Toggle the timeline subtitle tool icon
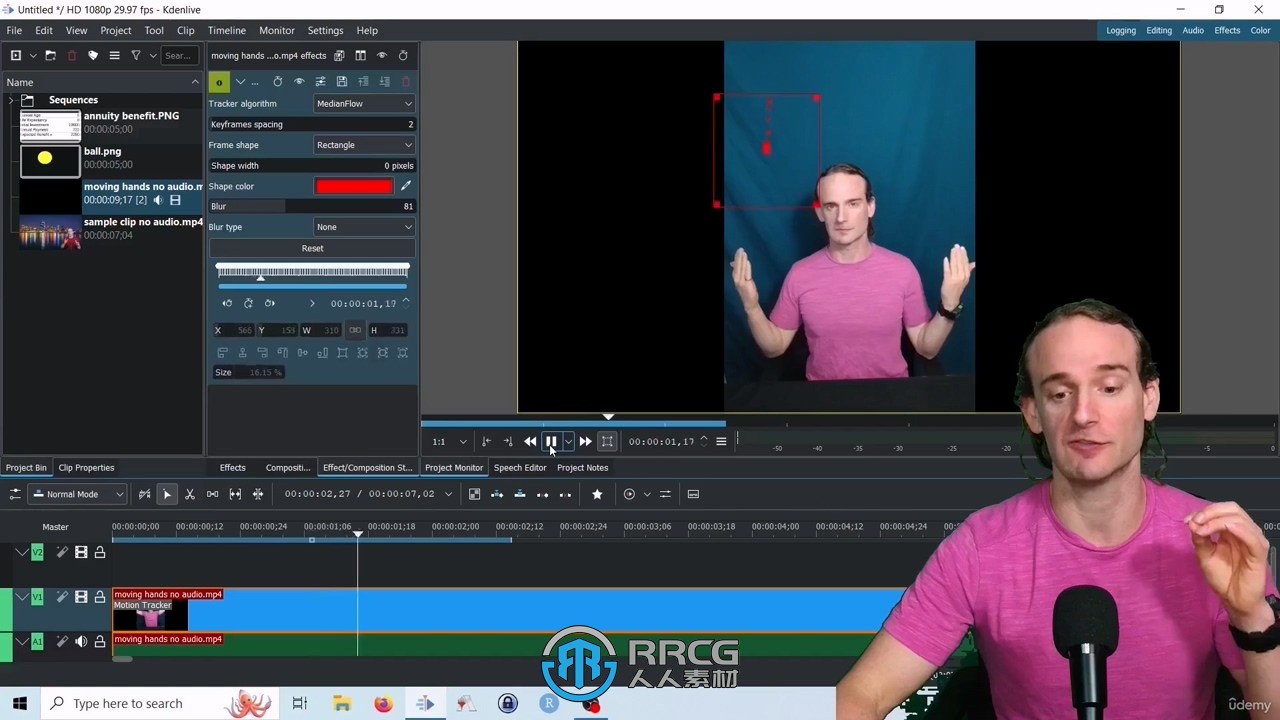The height and width of the screenshot is (720, 1280). [x=693, y=494]
